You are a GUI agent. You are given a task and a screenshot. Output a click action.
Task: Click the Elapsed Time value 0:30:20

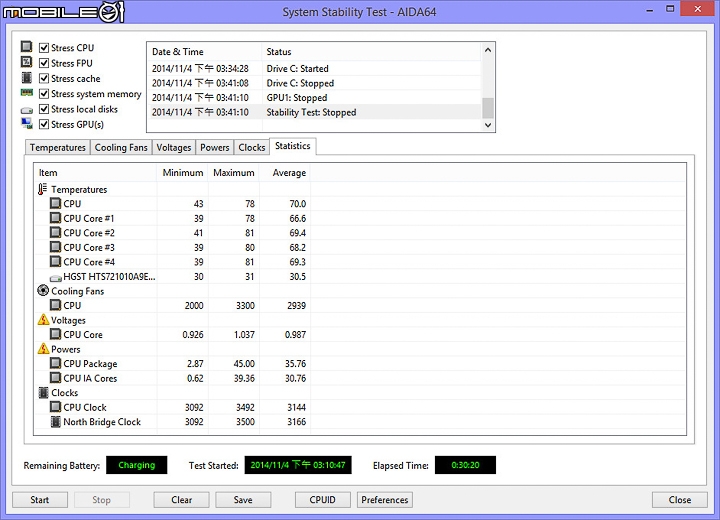(x=465, y=465)
